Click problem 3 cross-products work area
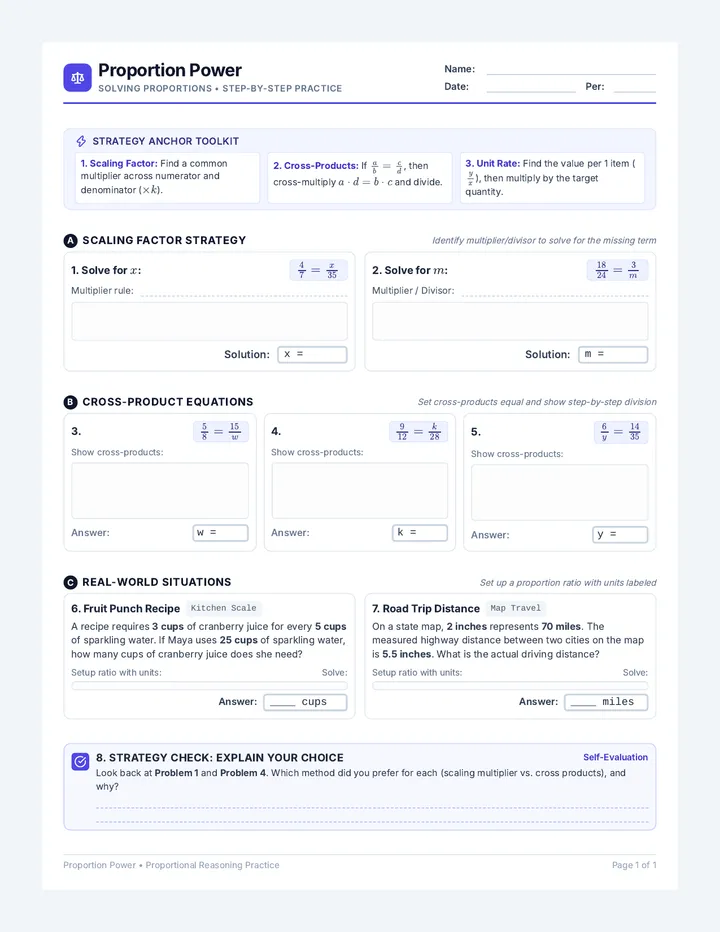Screen dimensions: 720x932 (x=160, y=491)
